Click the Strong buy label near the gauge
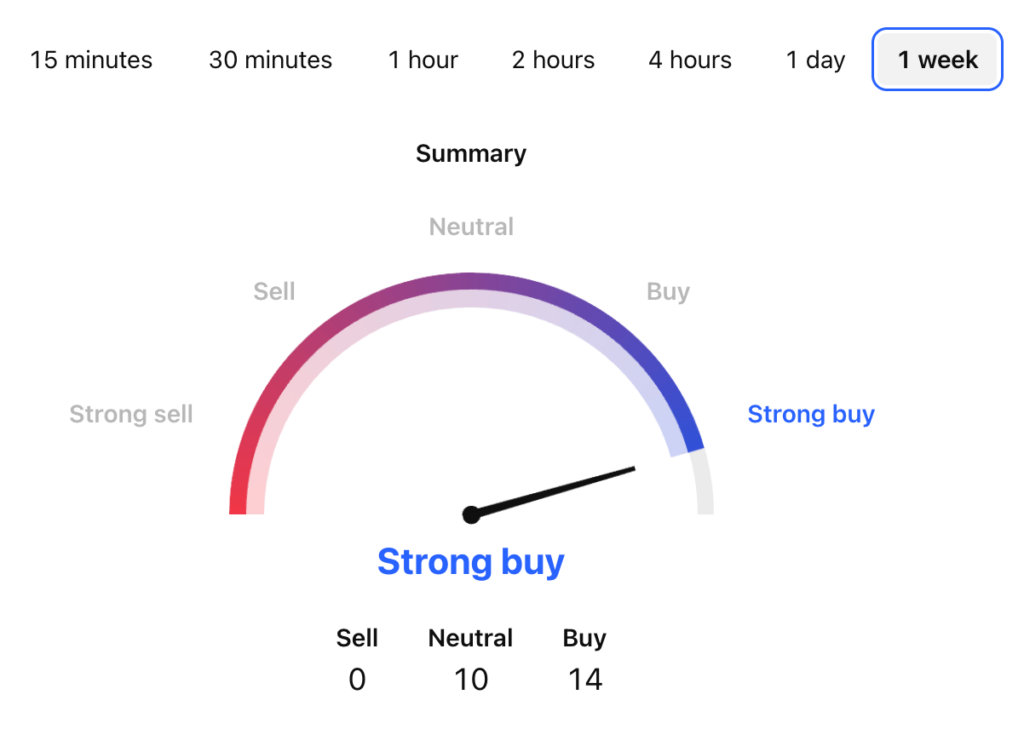The width and height of the screenshot is (1024, 729). pos(811,414)
